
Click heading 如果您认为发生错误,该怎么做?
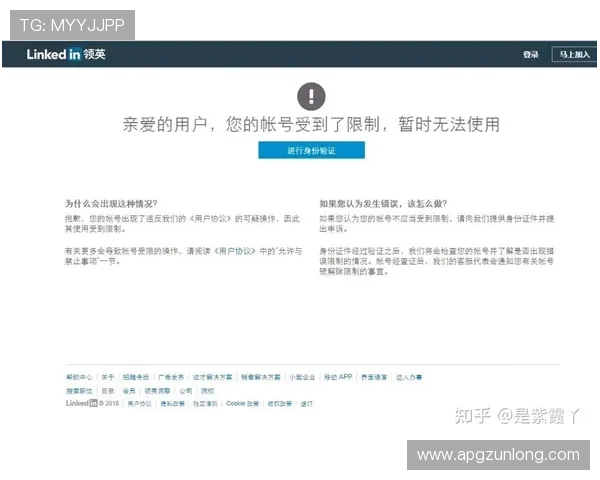tap(383, 204)
